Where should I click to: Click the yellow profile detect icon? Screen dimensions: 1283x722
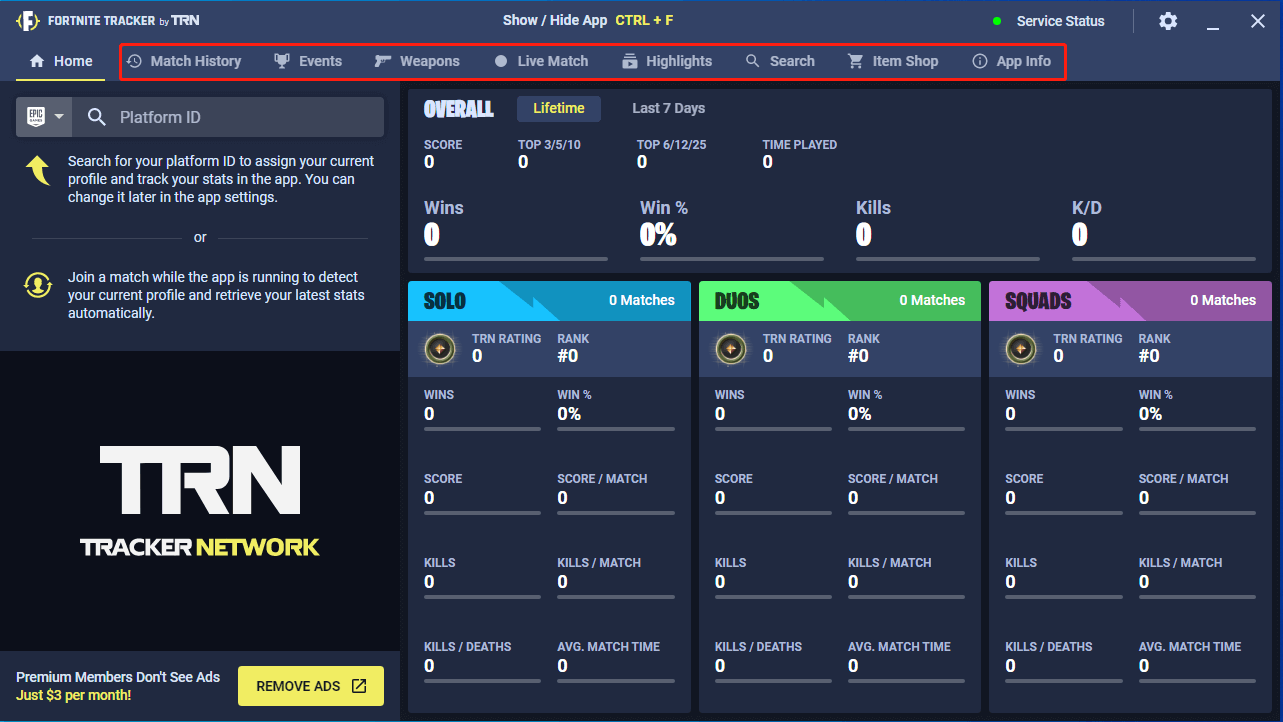pyautogui.click(x=38, y=285)
